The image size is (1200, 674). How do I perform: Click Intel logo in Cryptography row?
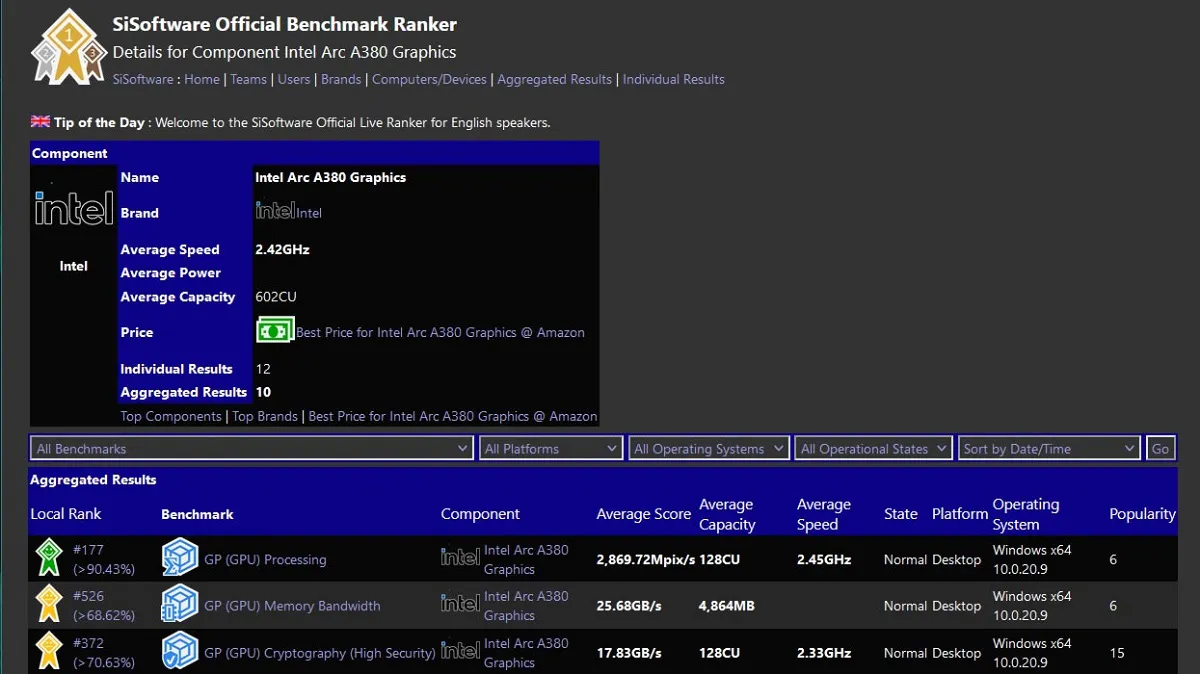[x=460, y=651]
